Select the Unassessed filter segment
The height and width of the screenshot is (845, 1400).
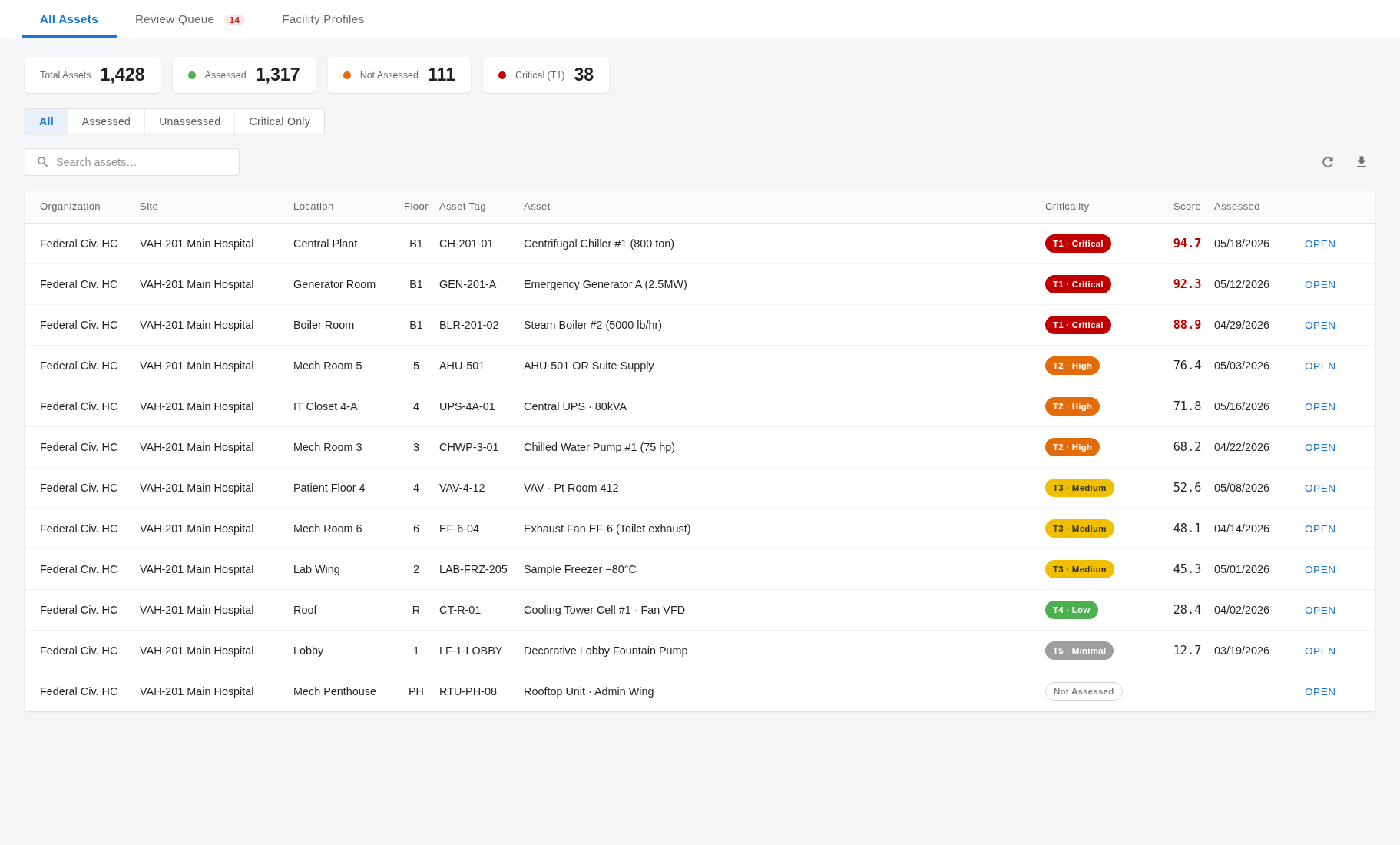point(190,121)
